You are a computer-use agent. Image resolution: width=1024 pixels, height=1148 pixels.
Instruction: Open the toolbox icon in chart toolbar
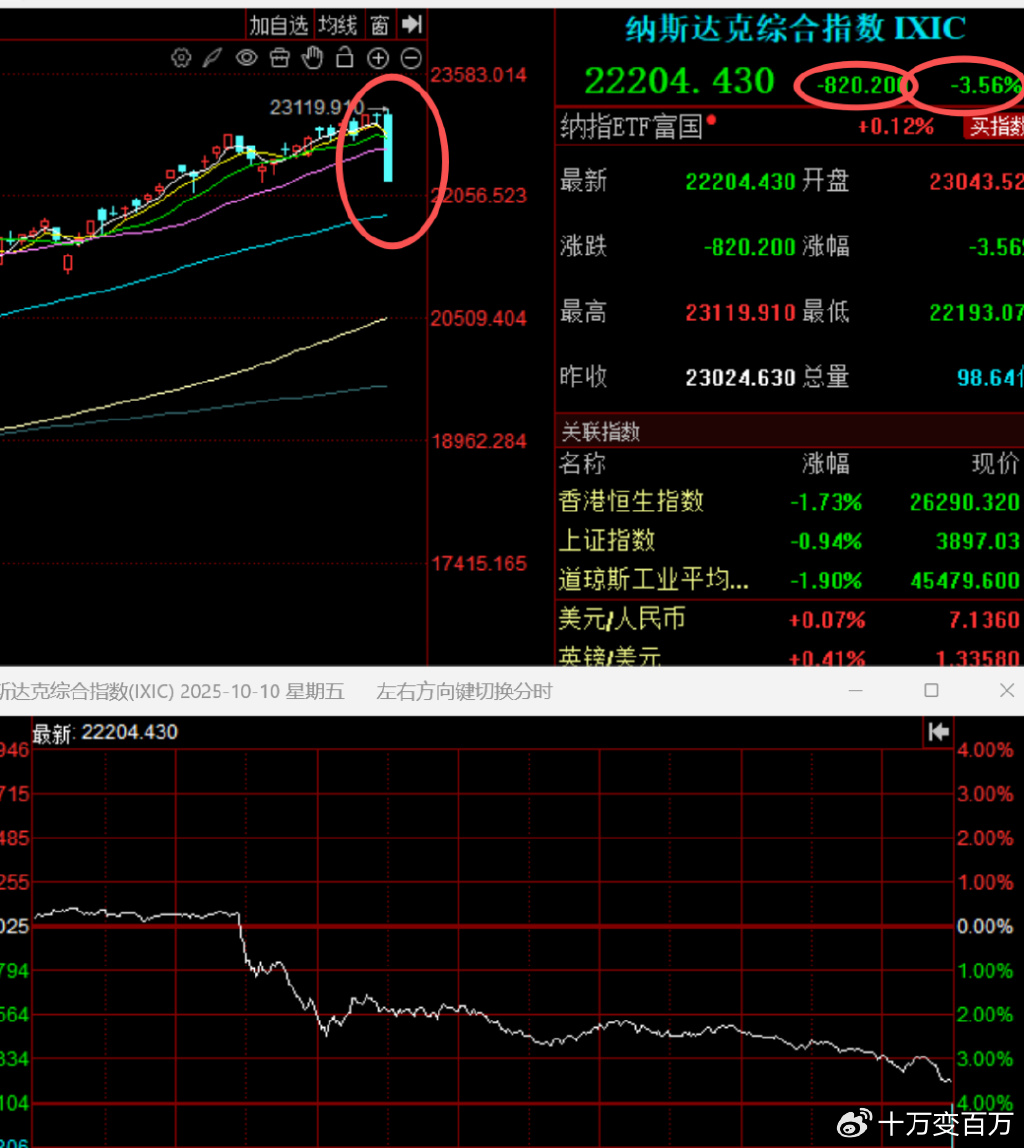point(280,57)
